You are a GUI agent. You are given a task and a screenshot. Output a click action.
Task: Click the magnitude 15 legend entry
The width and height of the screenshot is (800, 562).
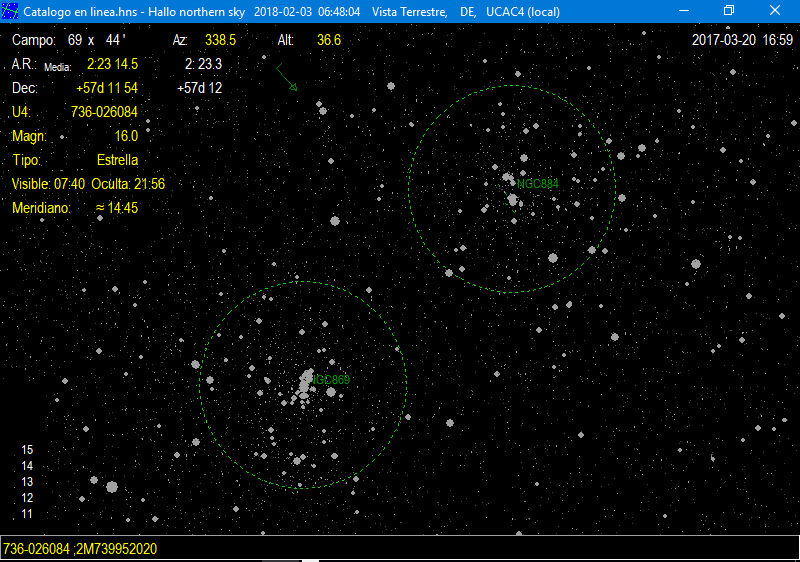click(x=28, y=450)
